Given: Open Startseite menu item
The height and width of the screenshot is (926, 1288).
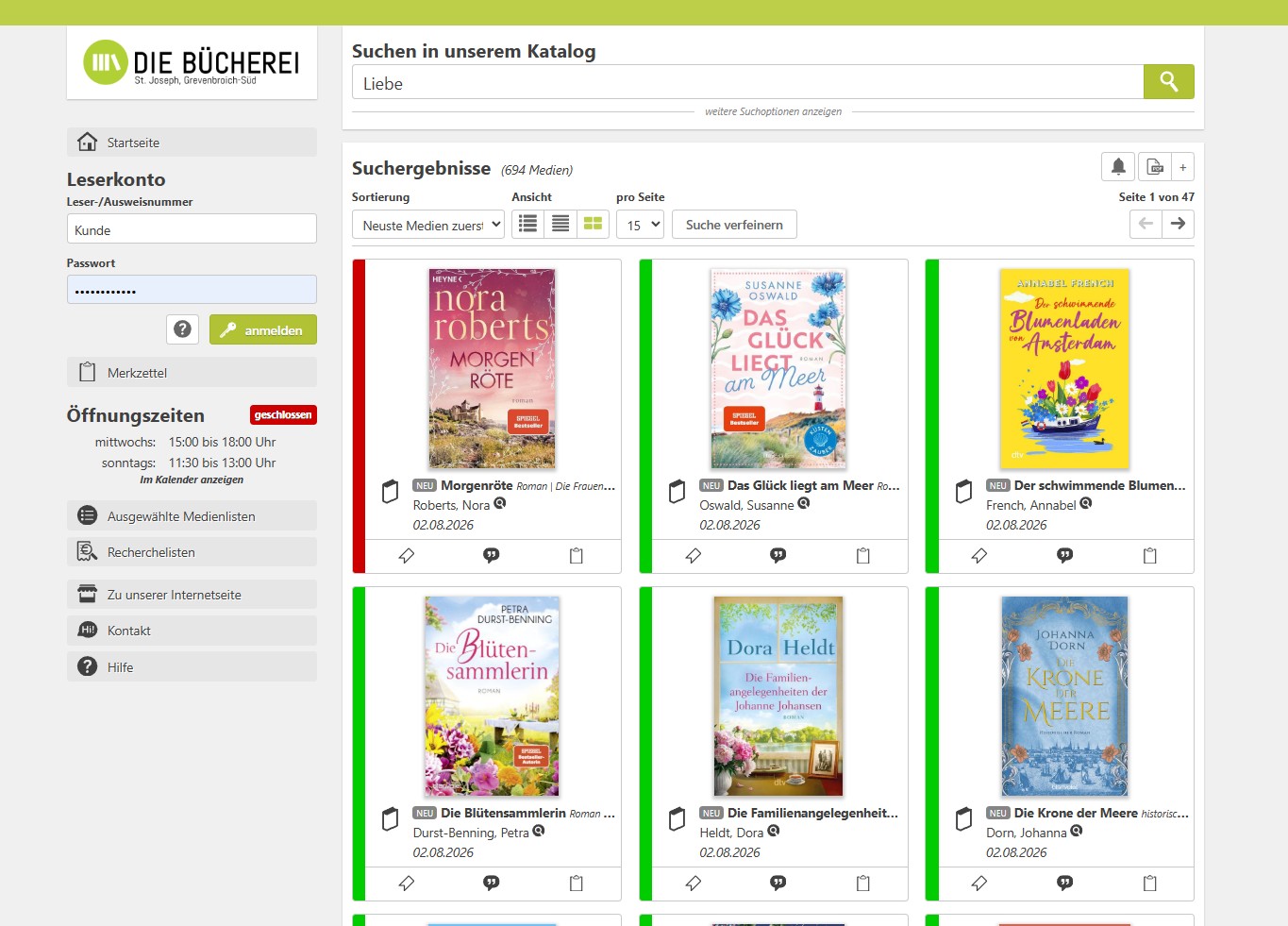Looking at the screenshot, I should coord(192,143).
